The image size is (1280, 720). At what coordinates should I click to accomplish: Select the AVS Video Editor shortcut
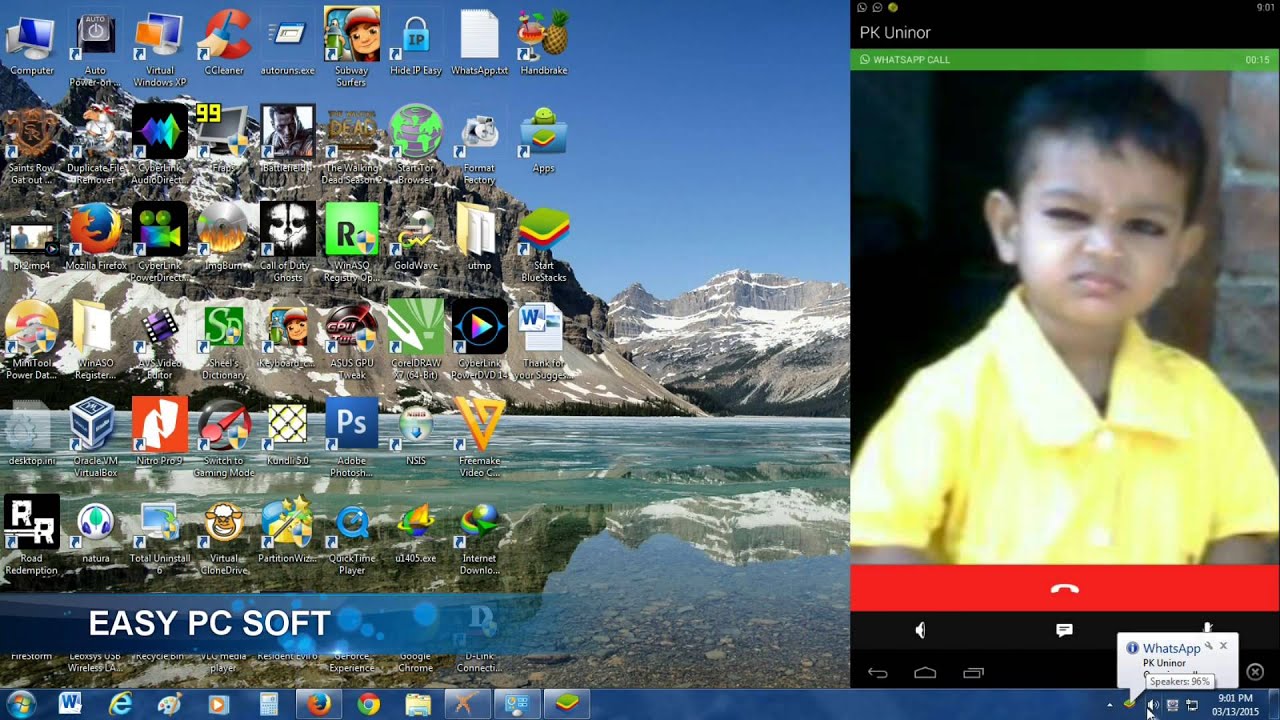160,340
